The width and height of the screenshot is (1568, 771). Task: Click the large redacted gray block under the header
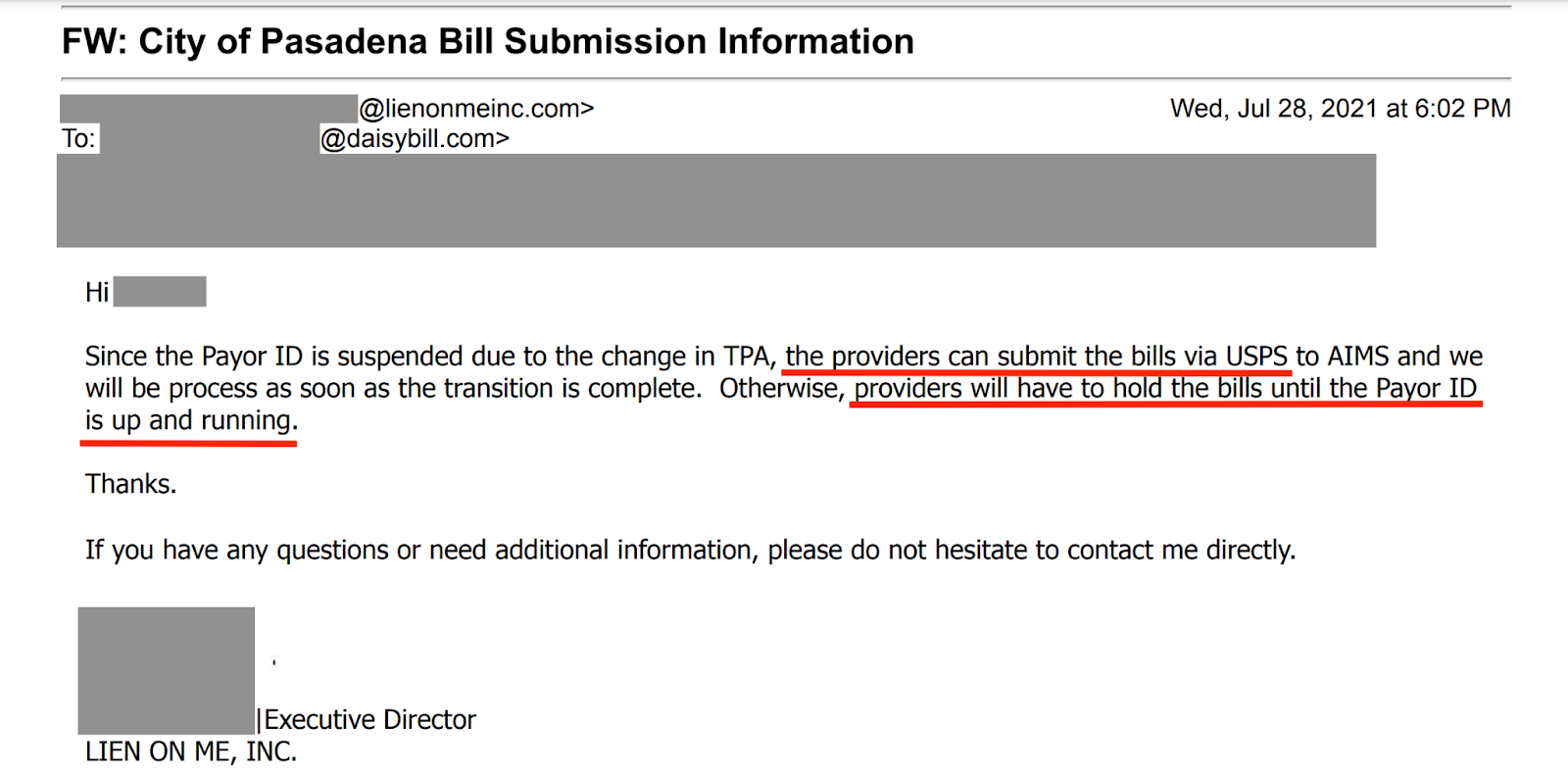(x=716, y=200)
